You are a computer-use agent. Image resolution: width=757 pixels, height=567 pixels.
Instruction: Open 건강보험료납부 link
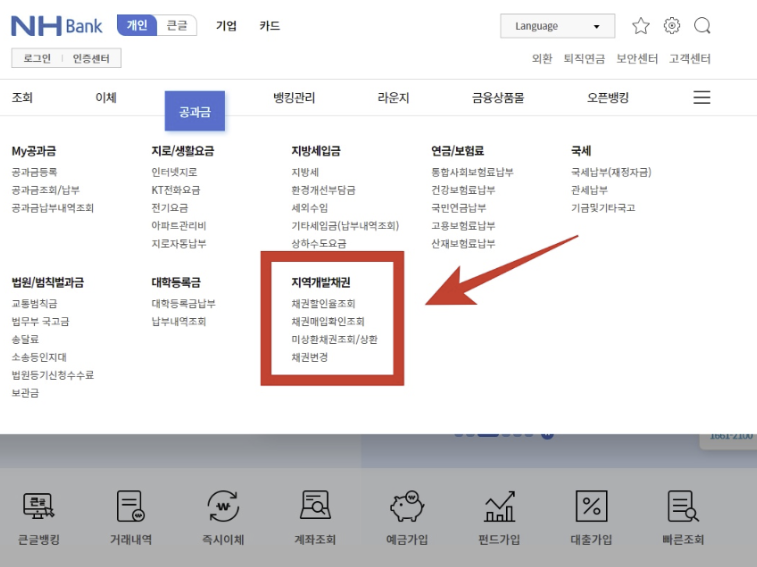[463, 190]
